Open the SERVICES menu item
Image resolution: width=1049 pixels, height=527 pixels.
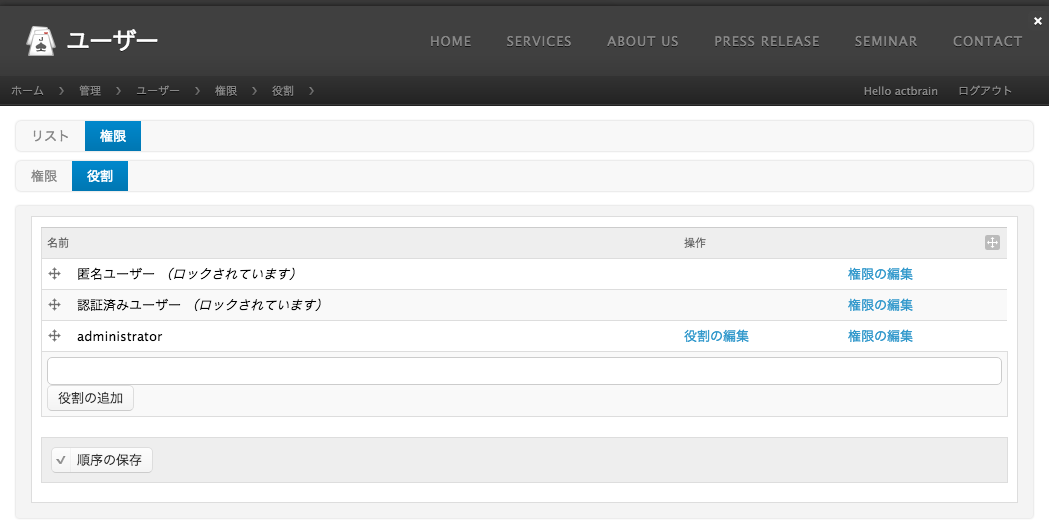[539, 41]
